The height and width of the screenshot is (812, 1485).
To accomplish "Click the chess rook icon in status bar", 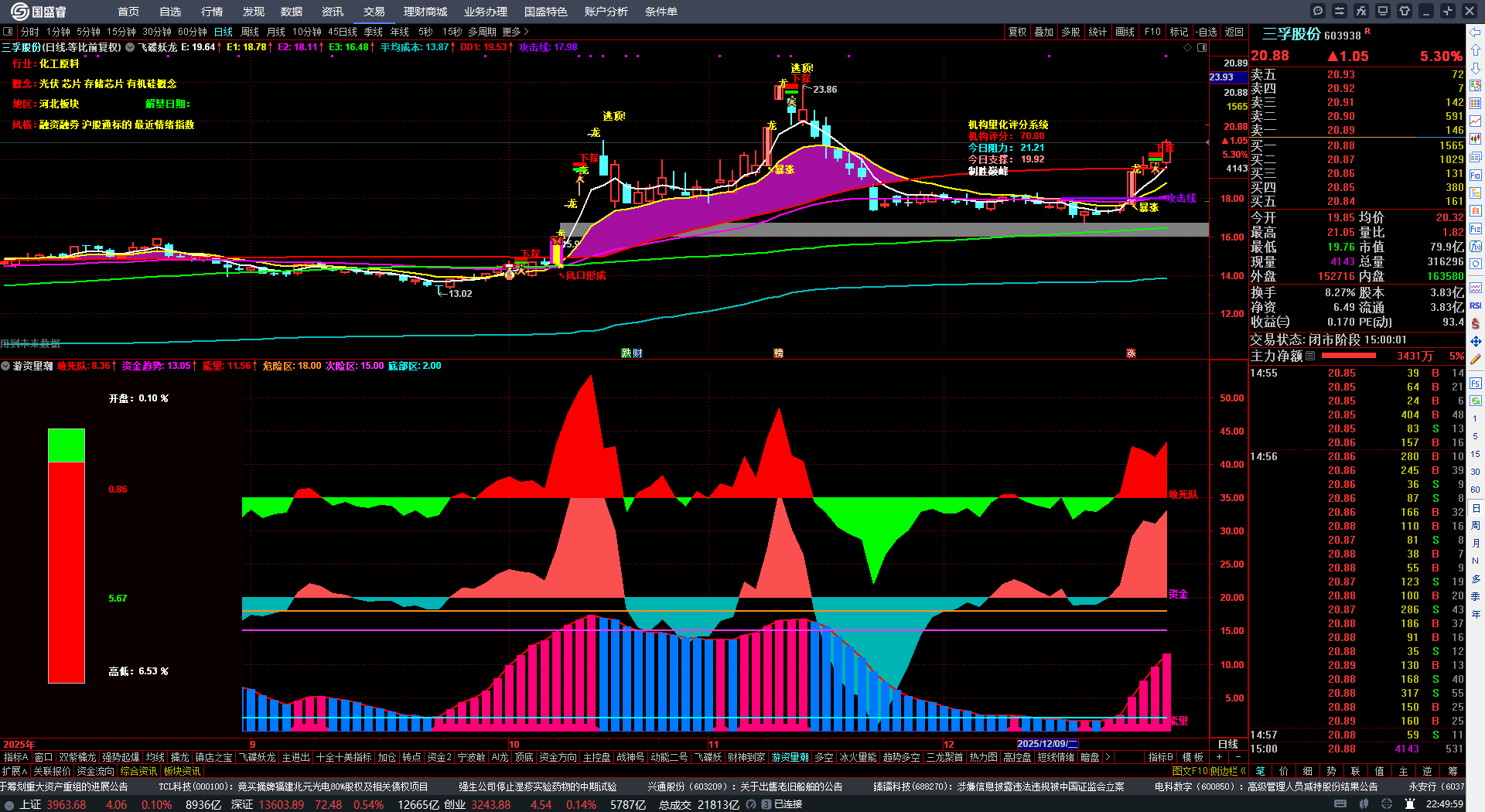I will click(1411, 804).
